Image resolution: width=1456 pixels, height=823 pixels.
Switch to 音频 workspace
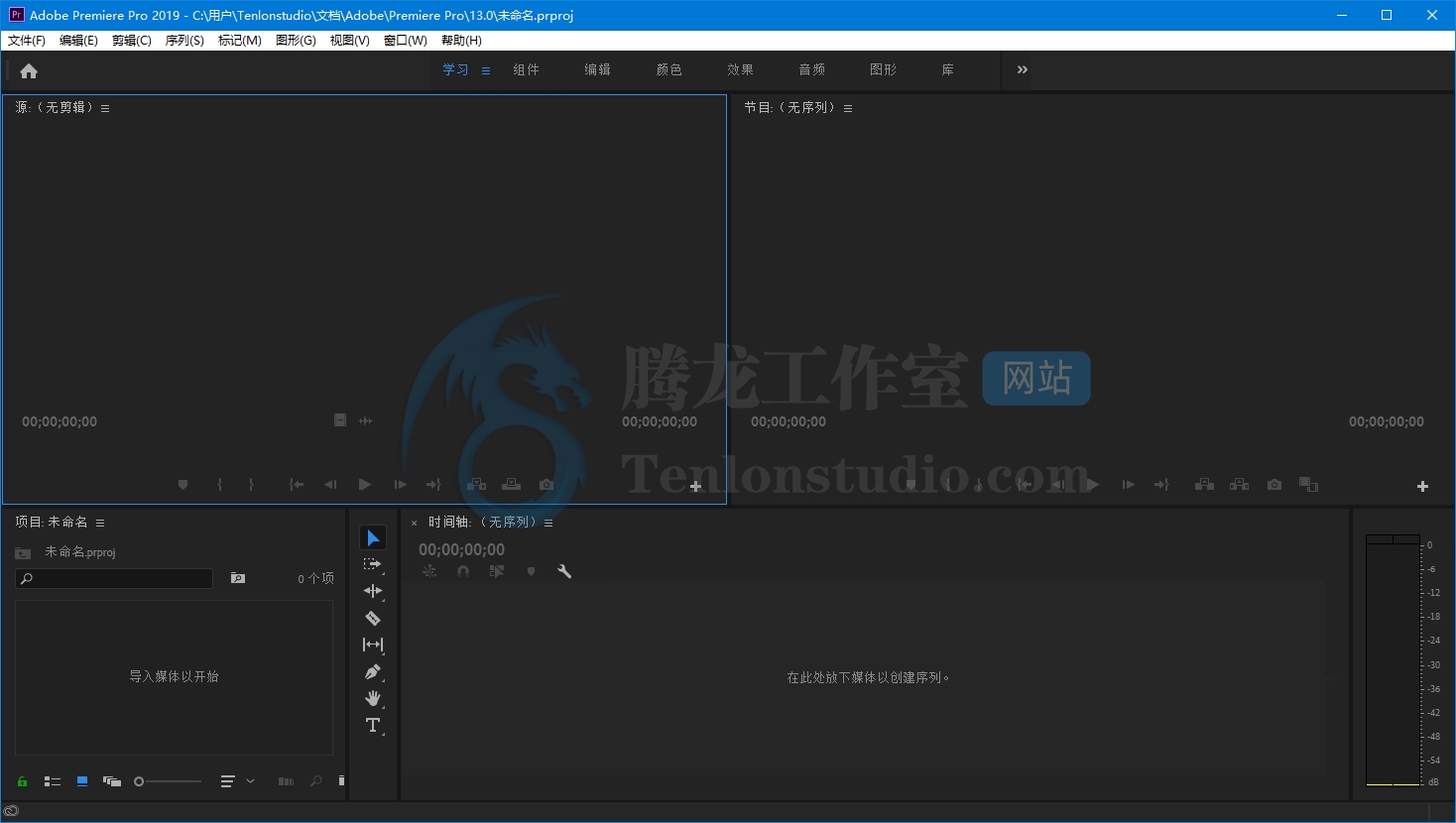812,69
